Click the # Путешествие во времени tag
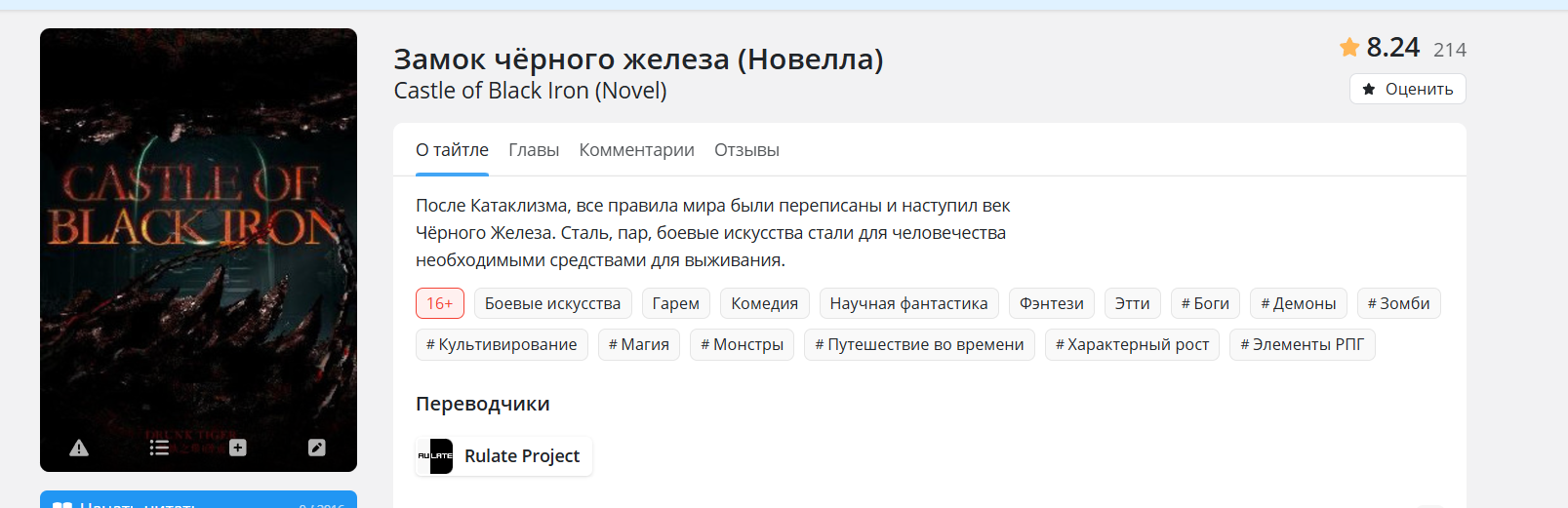 coord(919,344)
